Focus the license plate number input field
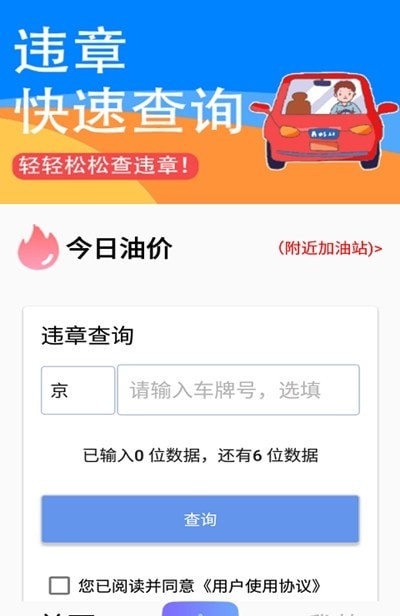The image size is (400, 616). [x=239, y=390]
